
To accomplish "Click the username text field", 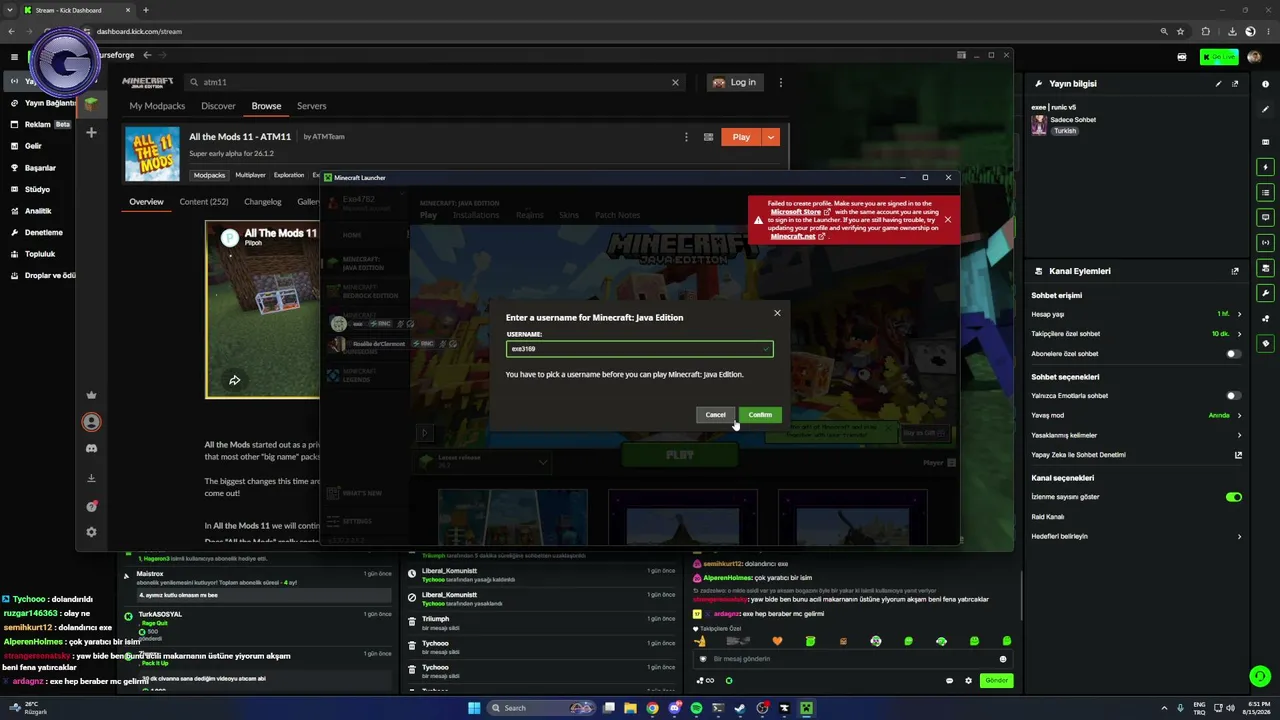I will pos(639,349).
